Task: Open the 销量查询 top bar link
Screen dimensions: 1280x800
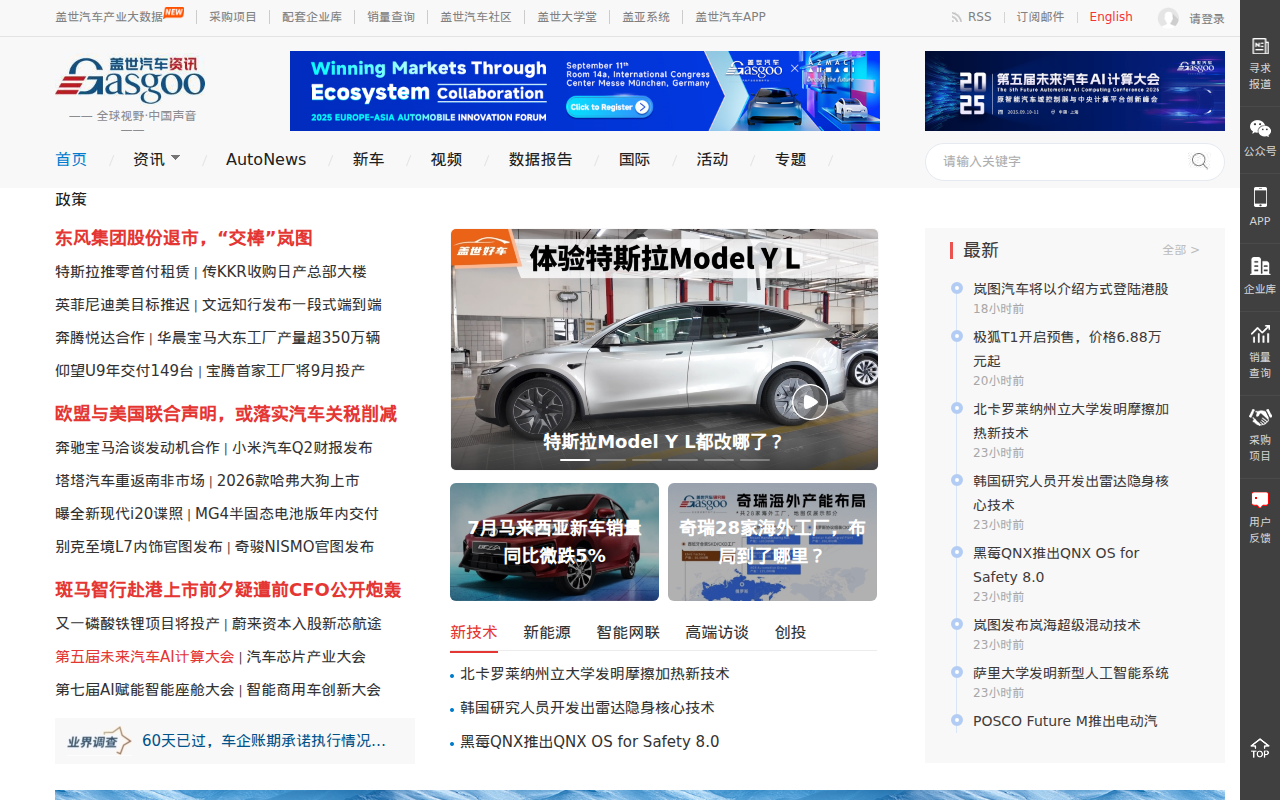Action: [391, 17]
